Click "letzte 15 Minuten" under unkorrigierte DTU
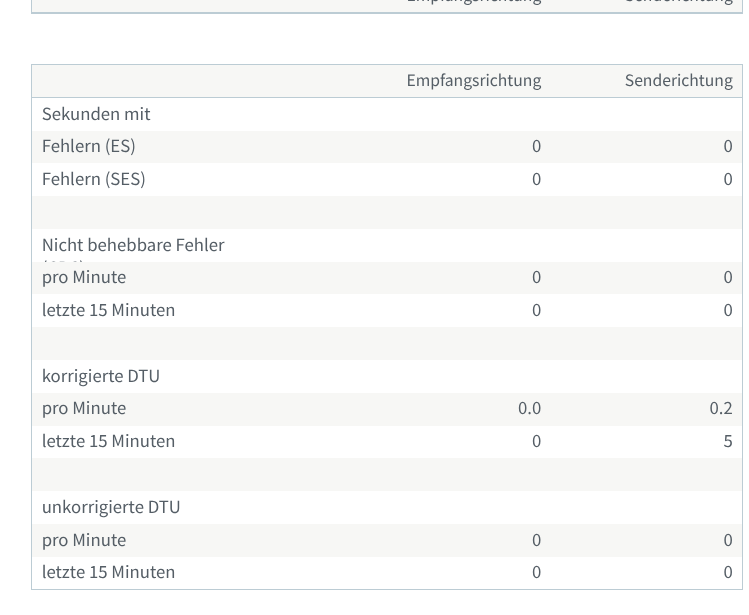 tap(108, 572)
